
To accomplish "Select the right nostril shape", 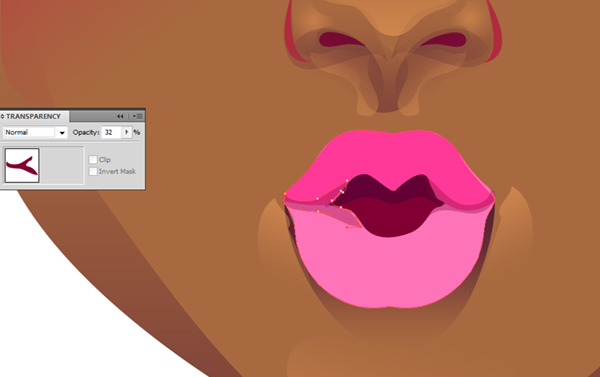I will pos(444,40).
